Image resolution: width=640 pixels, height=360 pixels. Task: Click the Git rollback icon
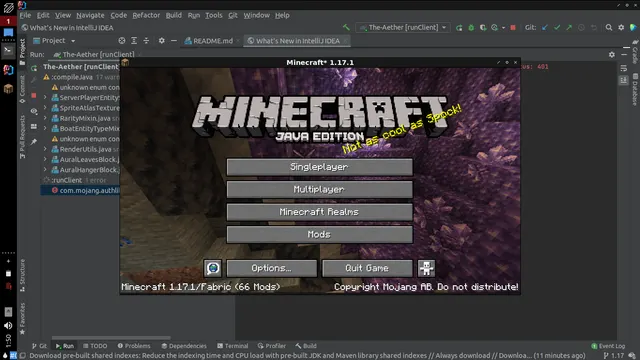coord(593,27)
